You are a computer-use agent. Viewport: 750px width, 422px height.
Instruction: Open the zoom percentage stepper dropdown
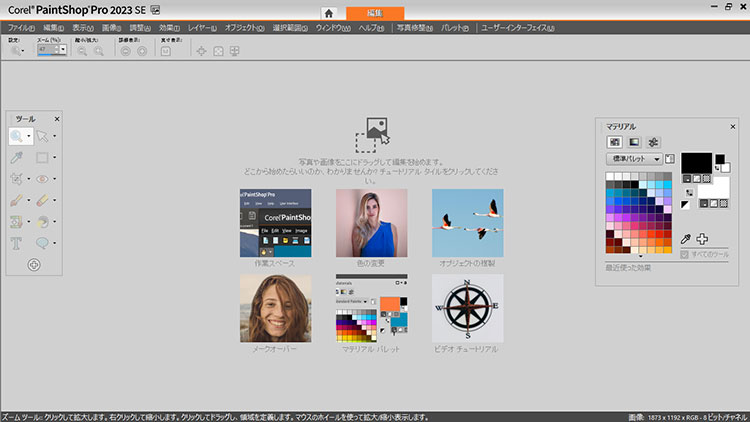(62, 50)
